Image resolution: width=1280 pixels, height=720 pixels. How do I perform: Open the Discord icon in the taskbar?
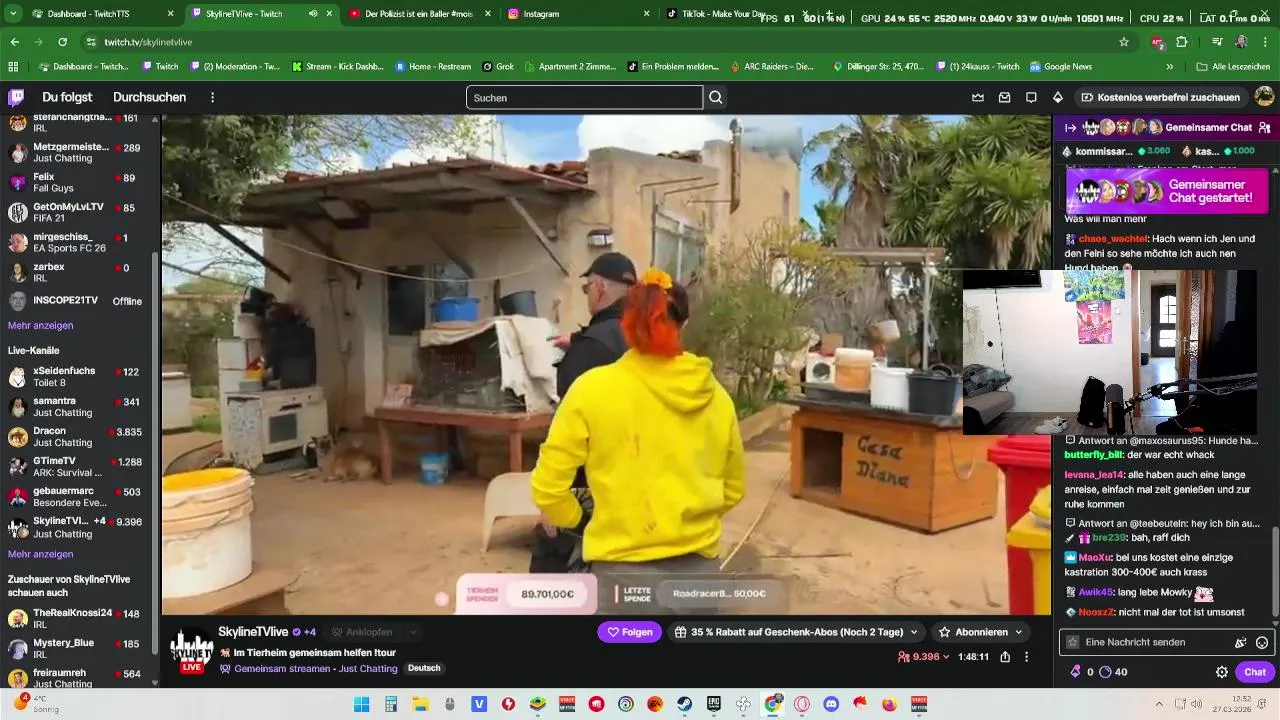(x=830, y=704)
